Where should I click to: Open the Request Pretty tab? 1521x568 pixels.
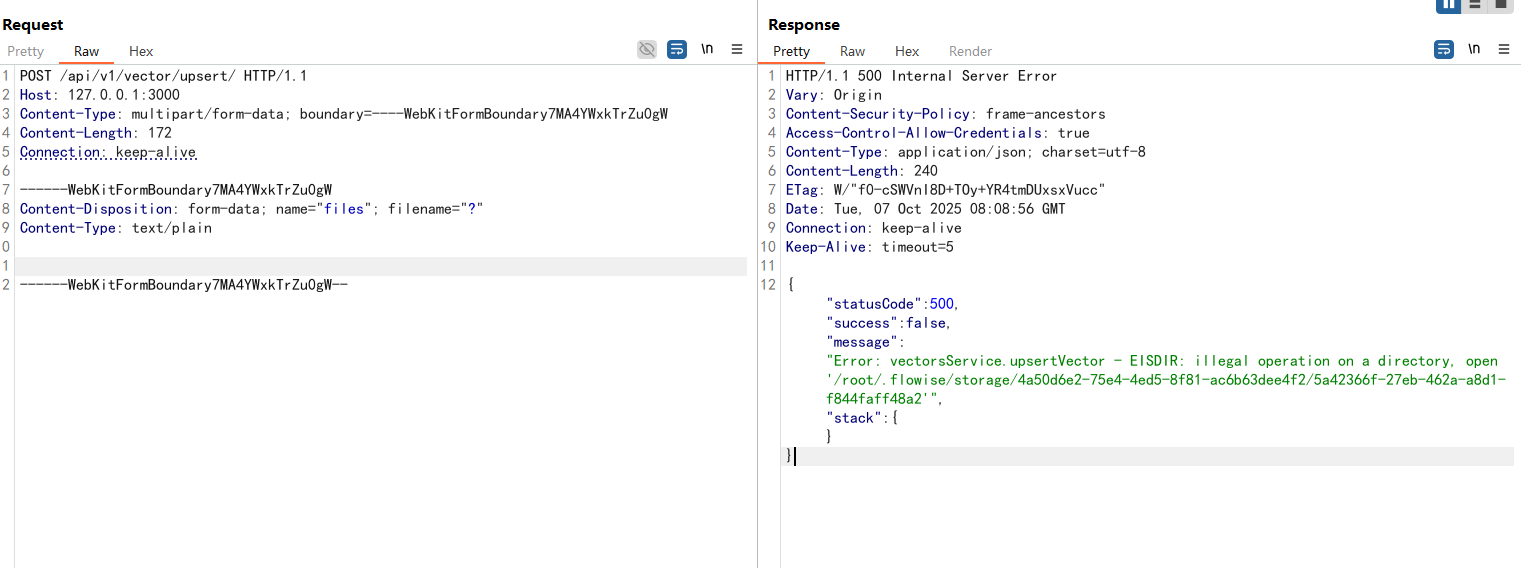tap(26, 51)
